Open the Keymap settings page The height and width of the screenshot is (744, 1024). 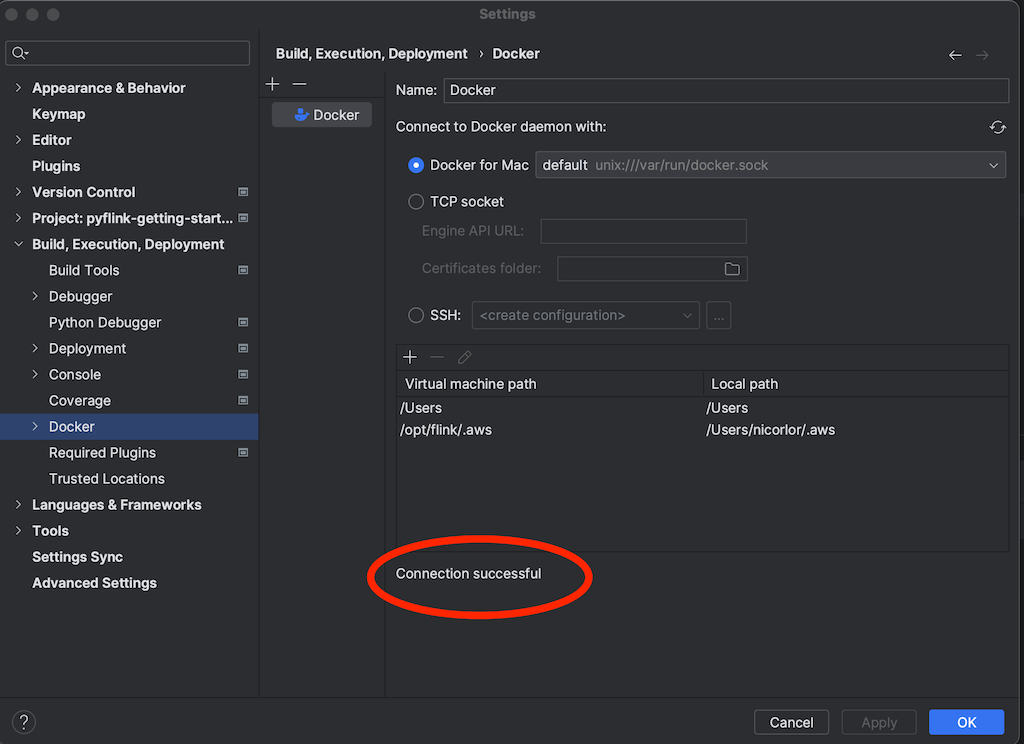59,114
